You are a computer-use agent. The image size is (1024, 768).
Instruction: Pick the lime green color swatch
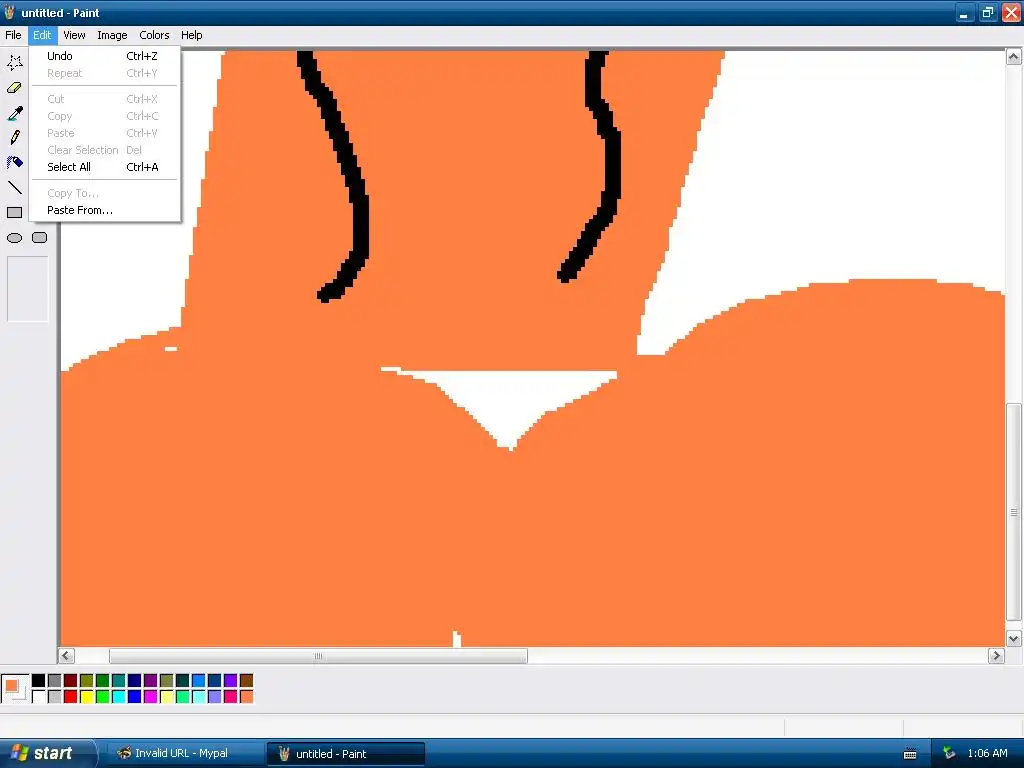click(103, 697)
